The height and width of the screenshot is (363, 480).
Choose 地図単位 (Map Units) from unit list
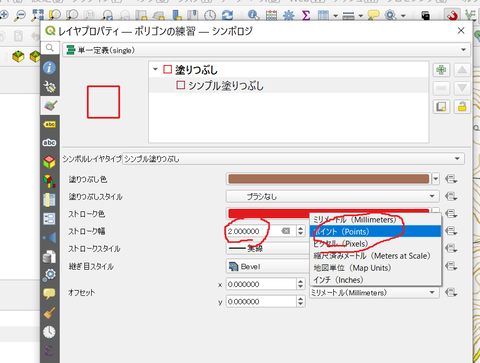(x=376, y=268)
